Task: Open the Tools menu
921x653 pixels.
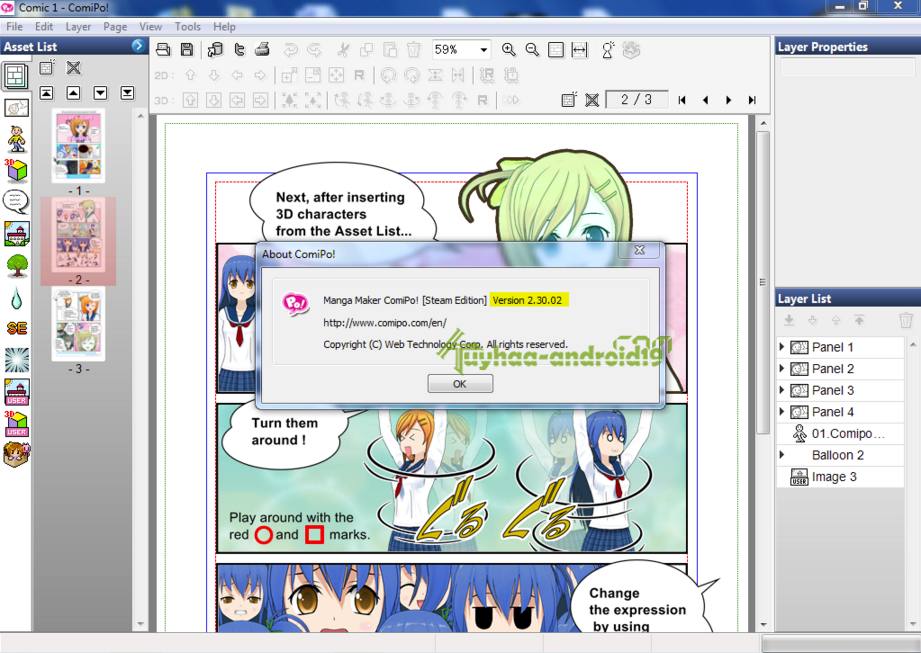Action: tap(187, 26)
